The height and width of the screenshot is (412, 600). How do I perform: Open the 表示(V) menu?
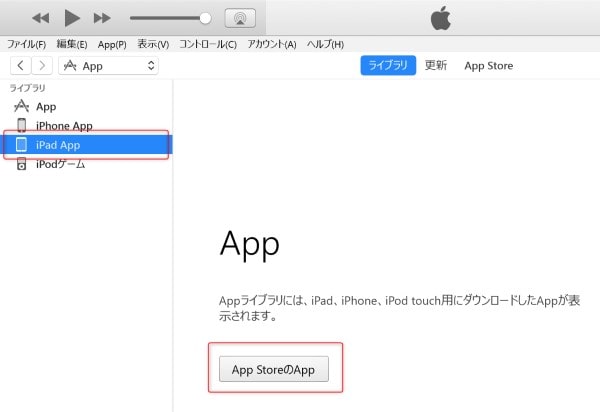(153, 44)
